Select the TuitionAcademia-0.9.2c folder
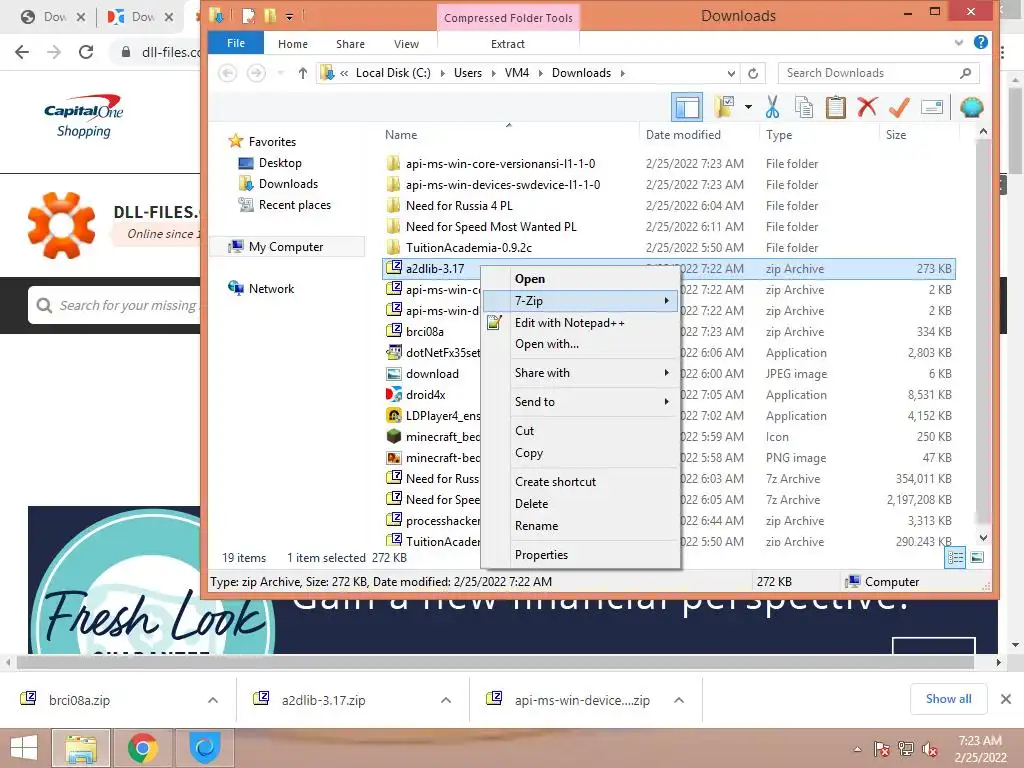This screenshot has height=768, width=1024. pos(468,248)
